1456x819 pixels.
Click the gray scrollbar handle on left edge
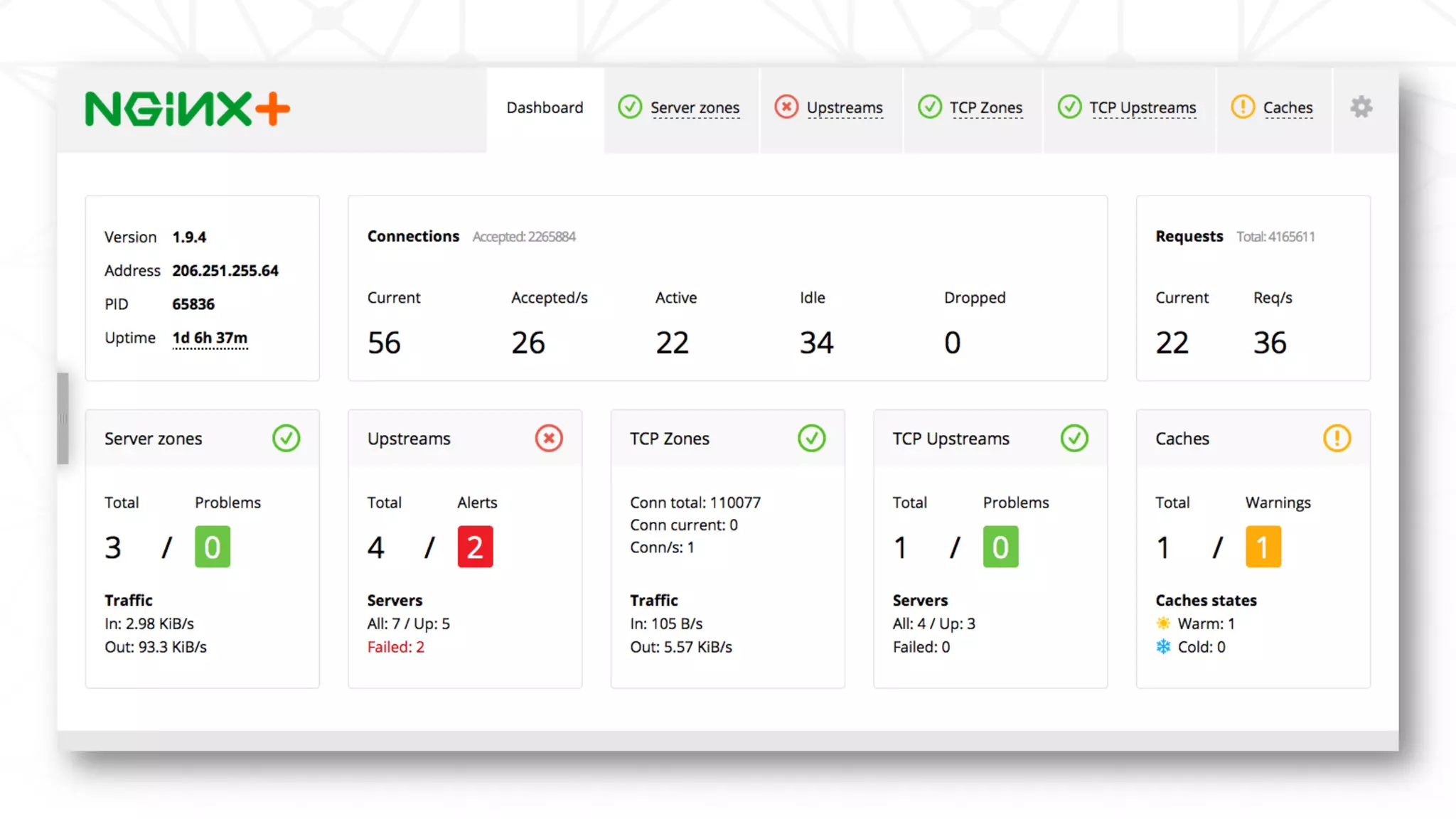tap(63, 418)
